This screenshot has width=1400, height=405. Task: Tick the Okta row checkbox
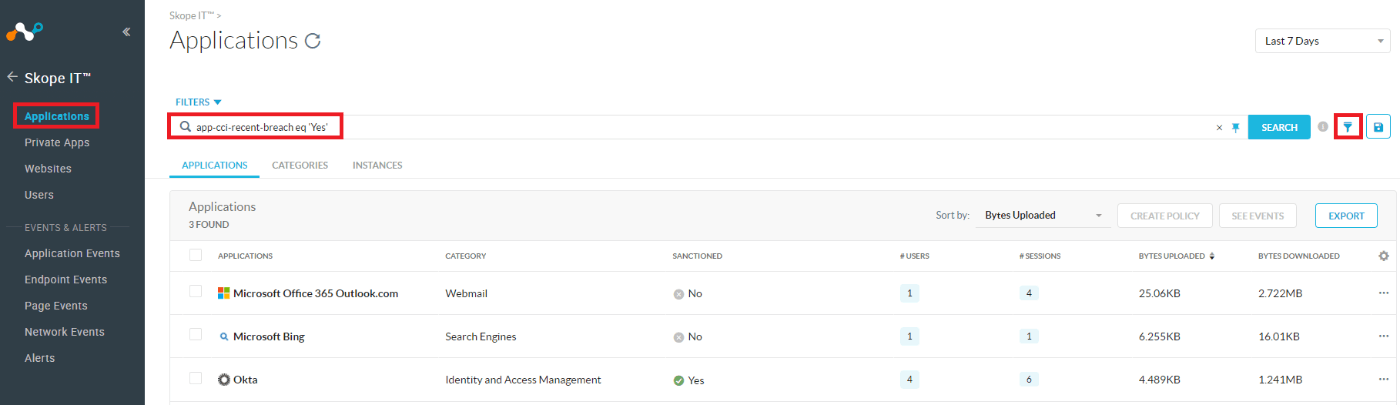(x=195, y=379)
